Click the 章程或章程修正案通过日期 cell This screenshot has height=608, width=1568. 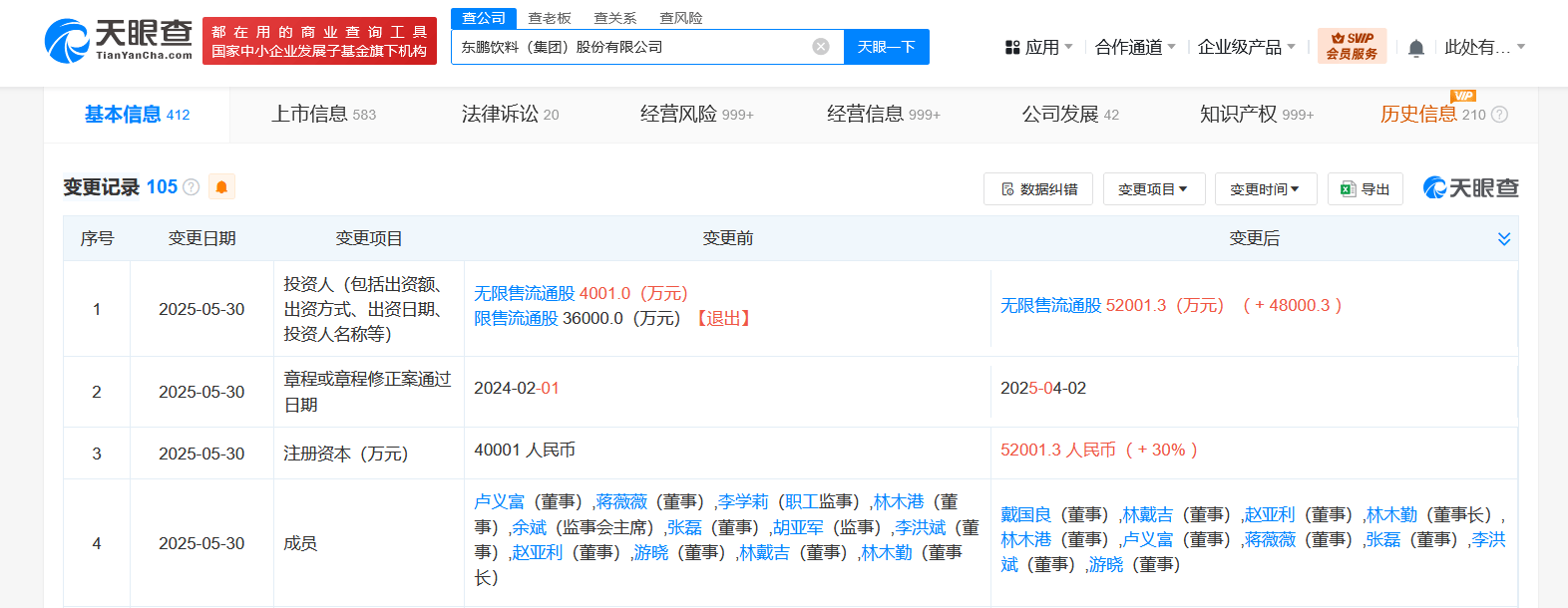click(x=368, y=392)
